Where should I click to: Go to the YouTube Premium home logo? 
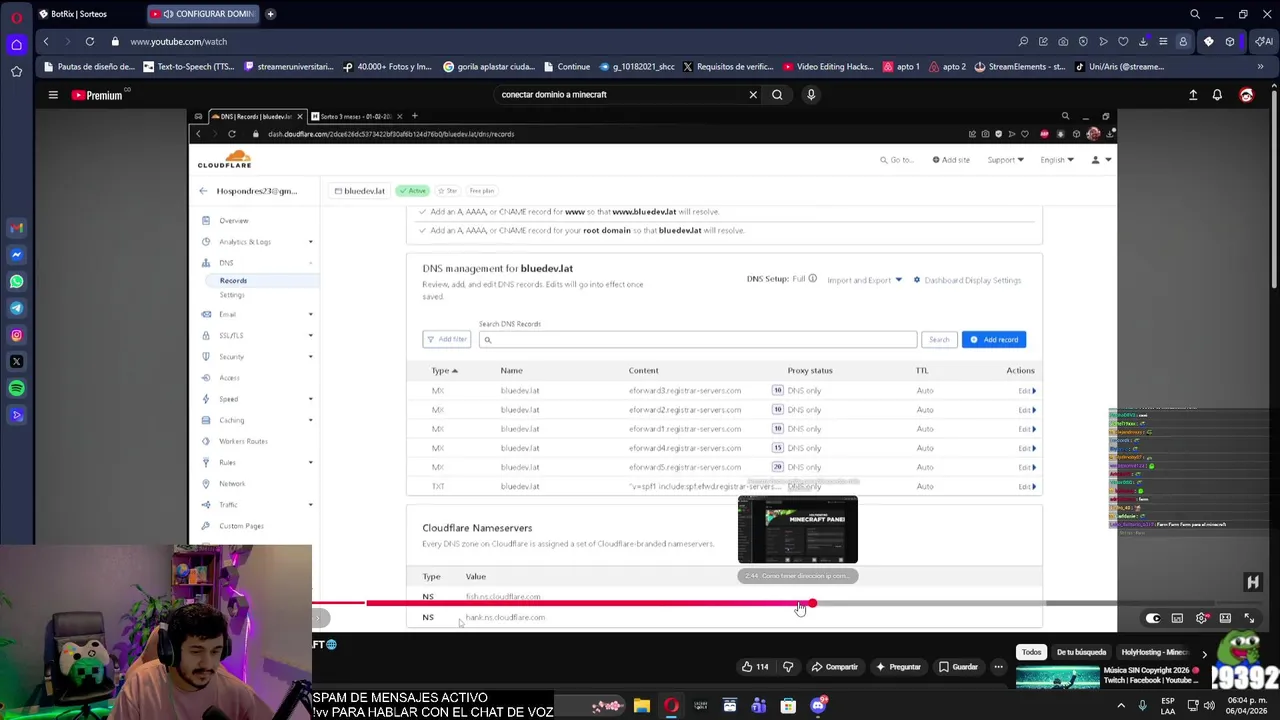click(97, 95)
